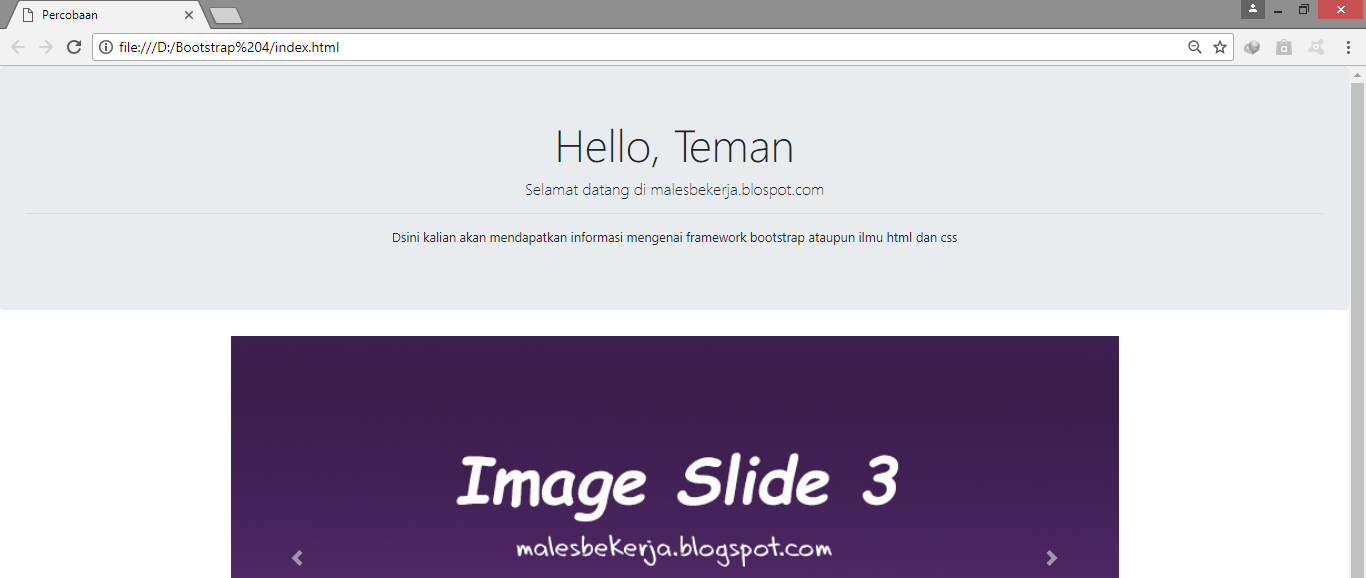This screenshot has width=1366, height=578.
Task: Advance to the next carousel slide
Action: click(x=1052, y=558)
